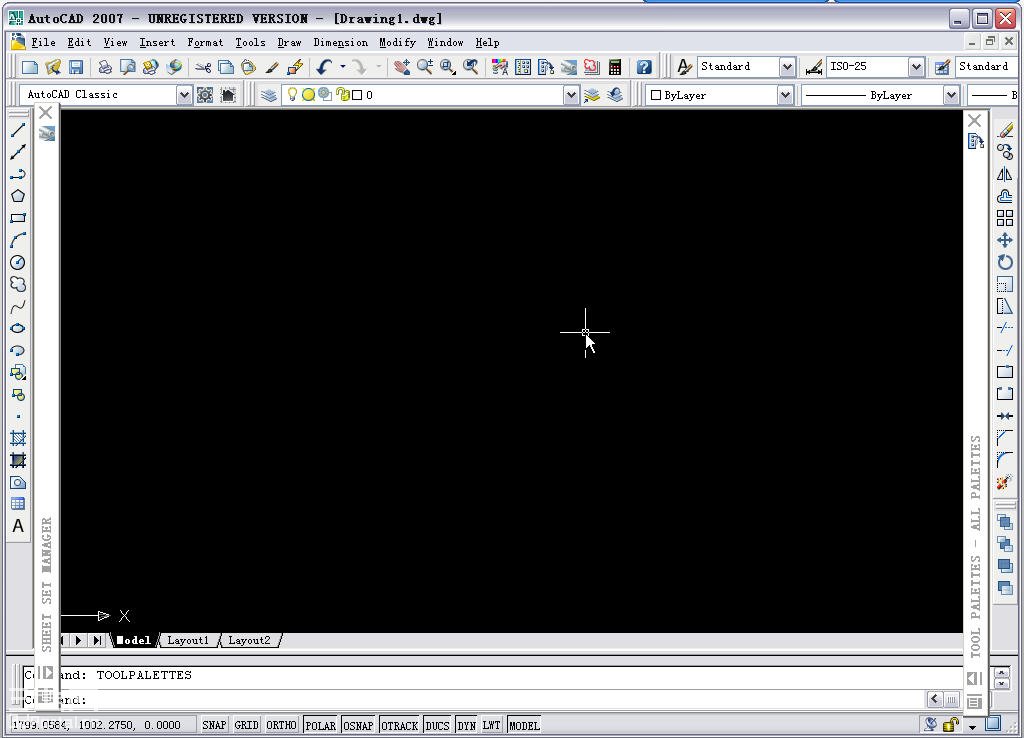Select the Line tool
The height and width of the screenshot is (738, 1024).
click(x=18, y=130)
